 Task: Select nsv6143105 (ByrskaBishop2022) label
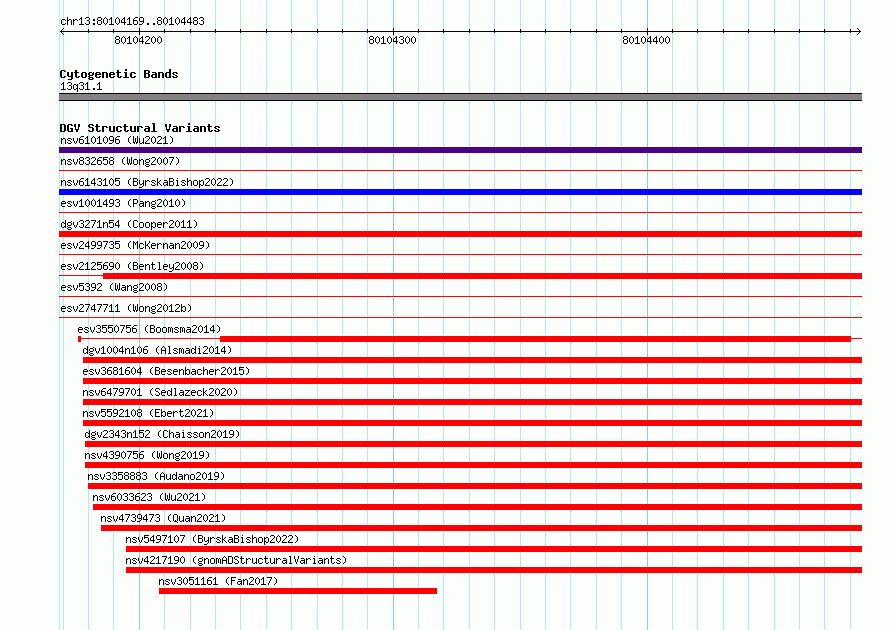147,182
